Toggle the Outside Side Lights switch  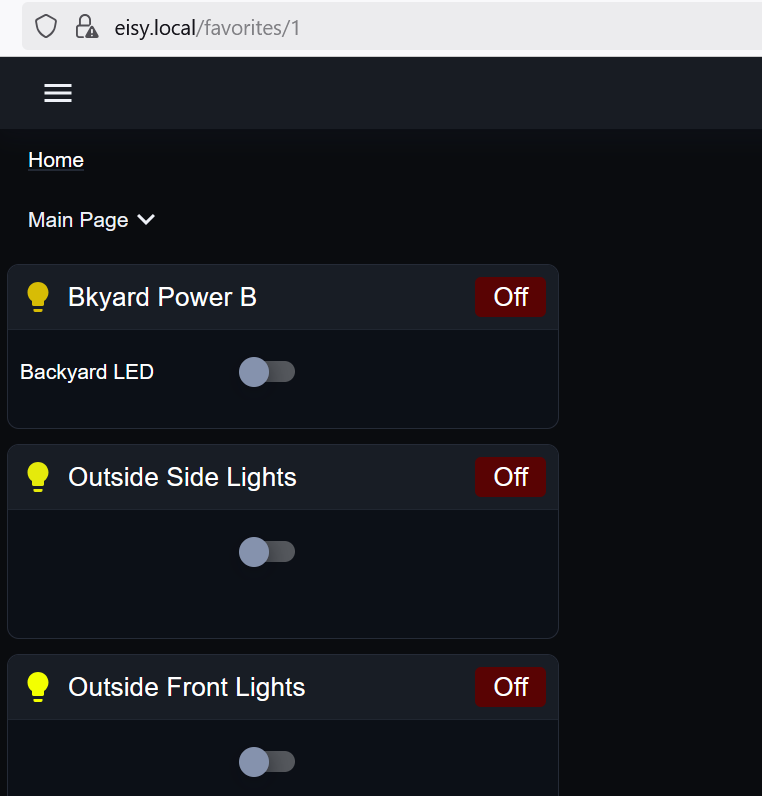point(267,552)
